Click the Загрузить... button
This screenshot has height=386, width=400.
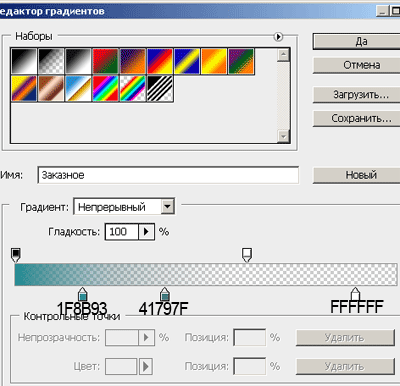pos(357,95)
